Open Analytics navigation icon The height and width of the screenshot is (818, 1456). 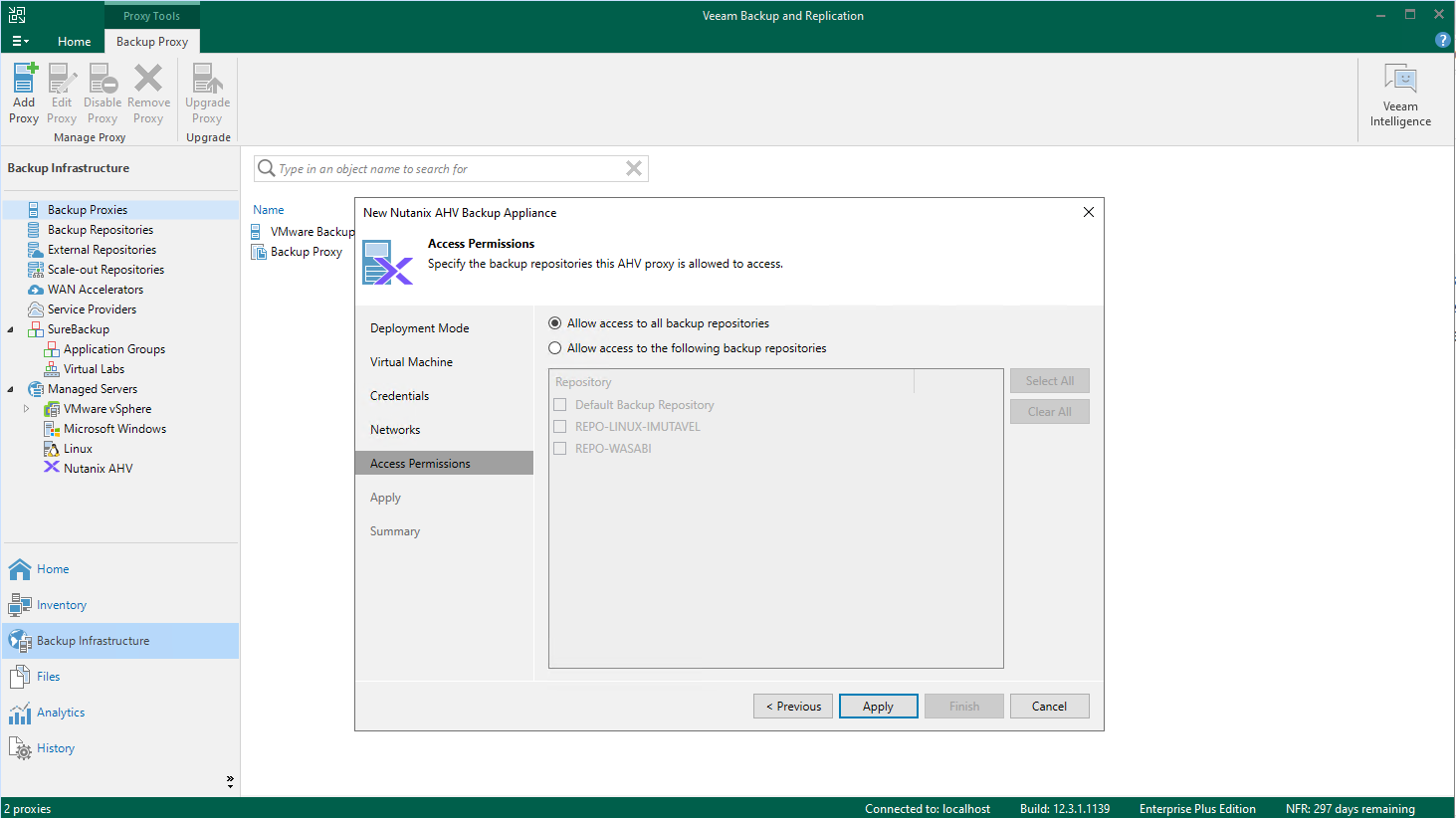coord(20,713)
